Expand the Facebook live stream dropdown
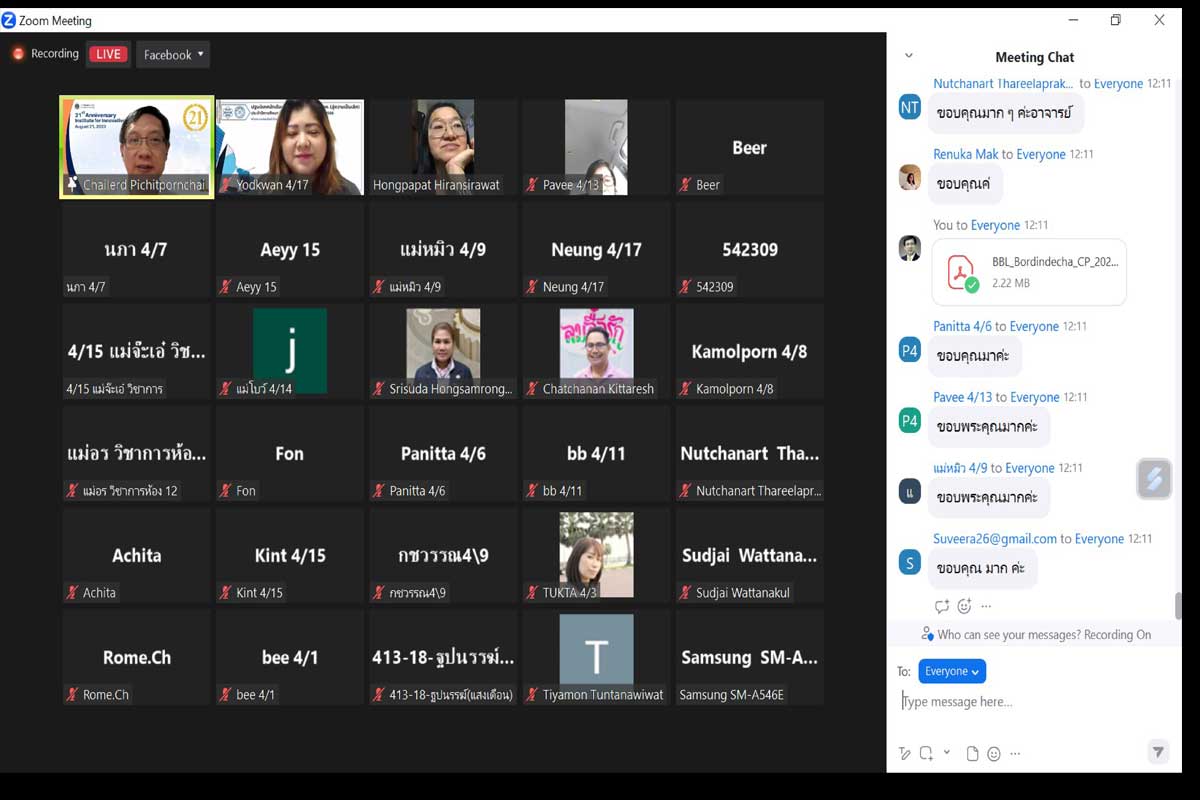The image size is (1200, 800). [173, 55]
